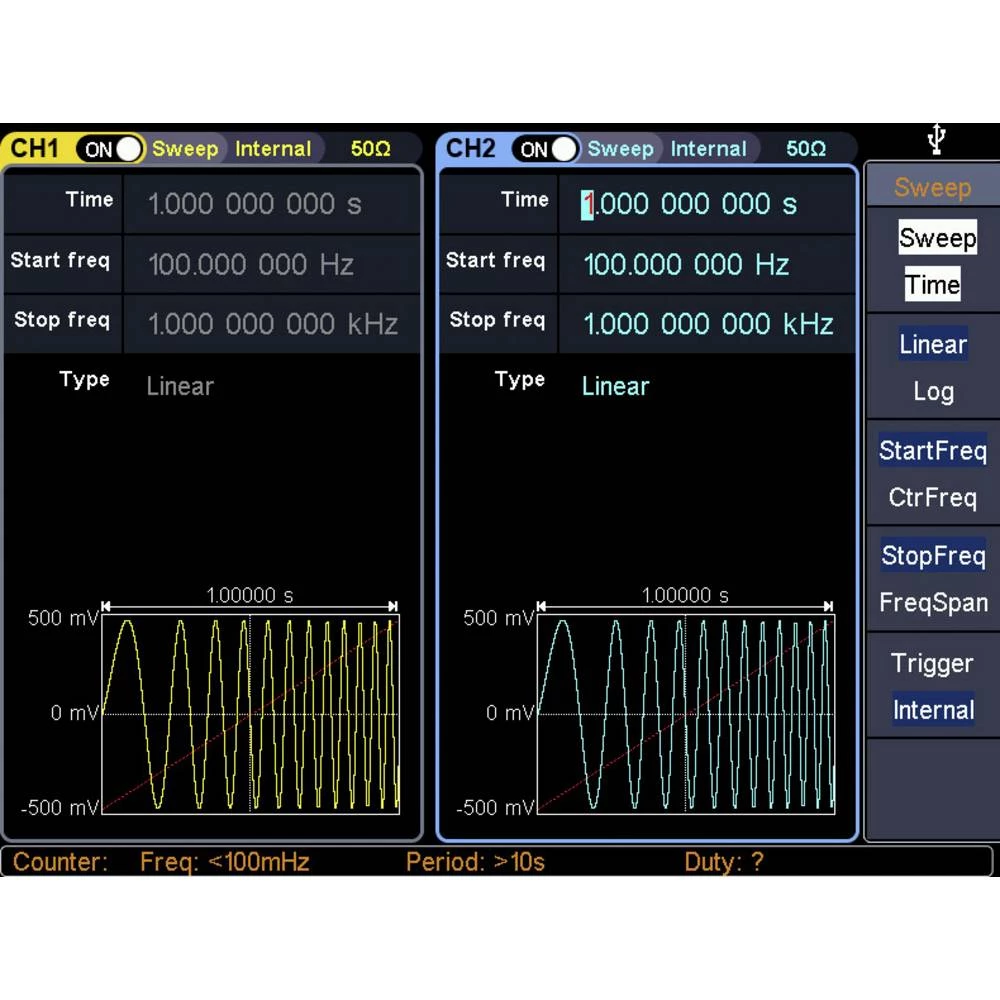Select the CH1 channel tab
Screen dimensions: 1000x1000
click(x=35, y=149)
